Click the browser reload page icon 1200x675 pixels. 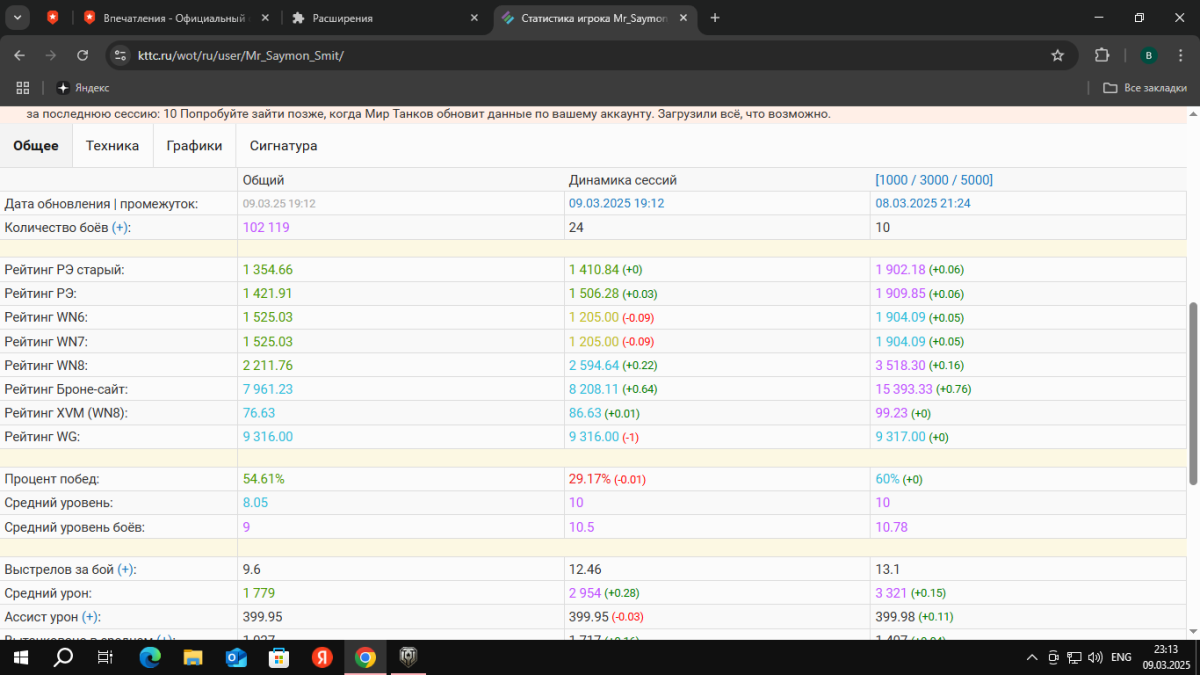[83, 55]
